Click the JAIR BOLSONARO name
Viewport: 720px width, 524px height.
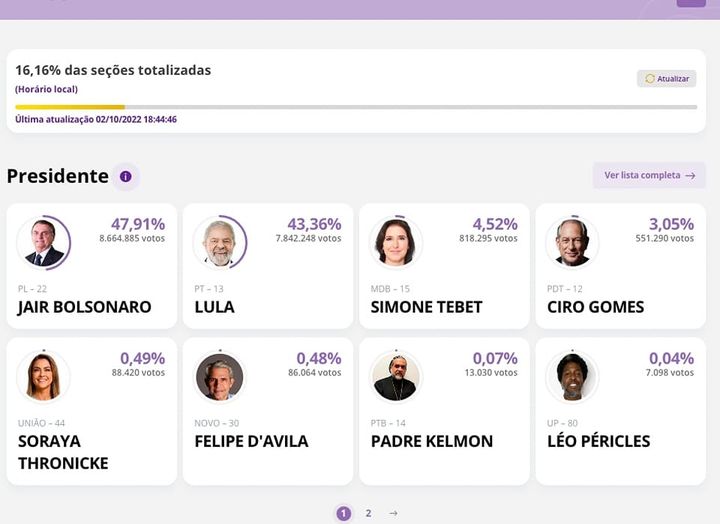tap(85, 307)
